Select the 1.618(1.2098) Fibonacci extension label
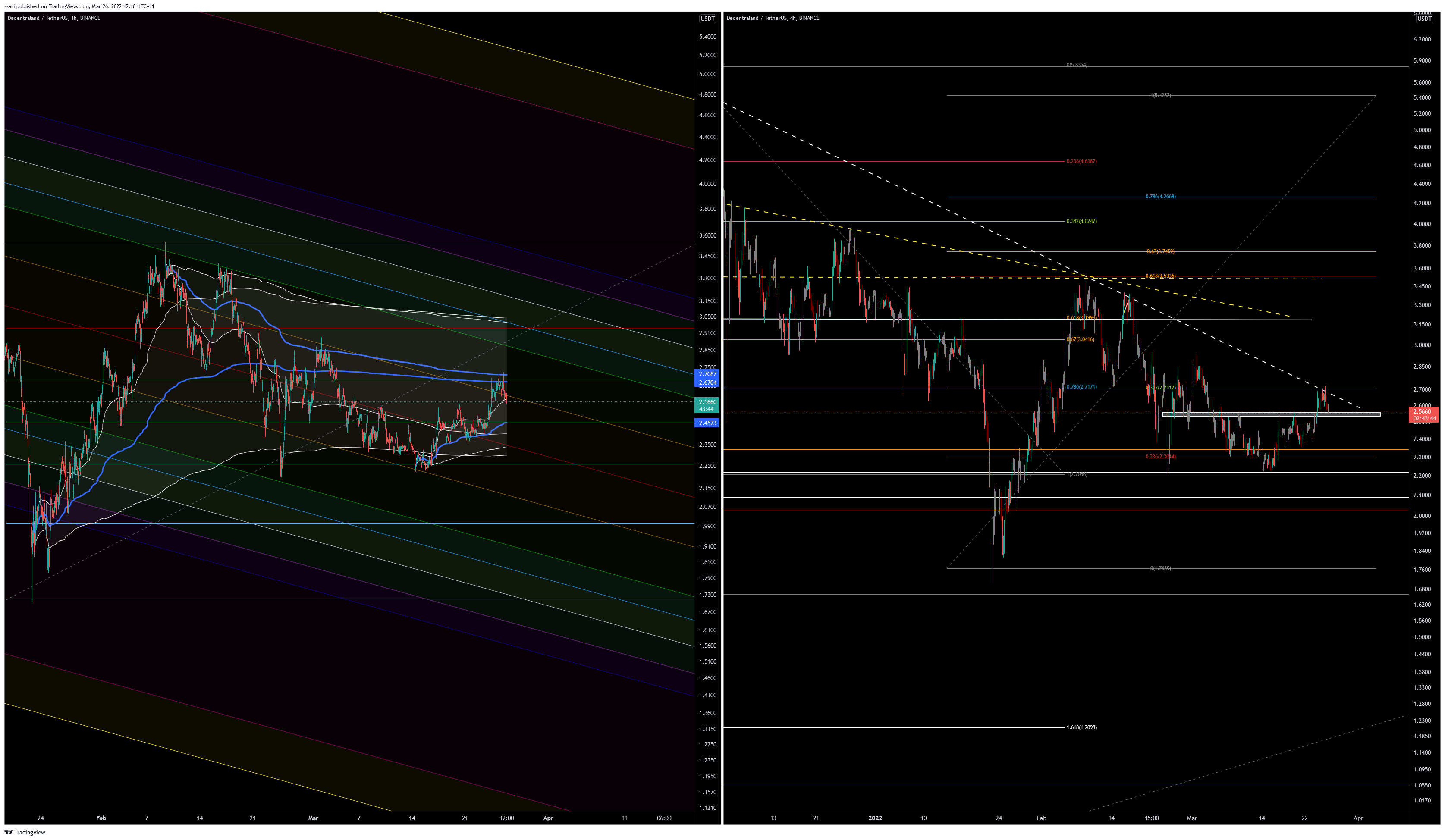Screen dimensions: 1445x840 pyautogui.click(x=1081, y=727)
